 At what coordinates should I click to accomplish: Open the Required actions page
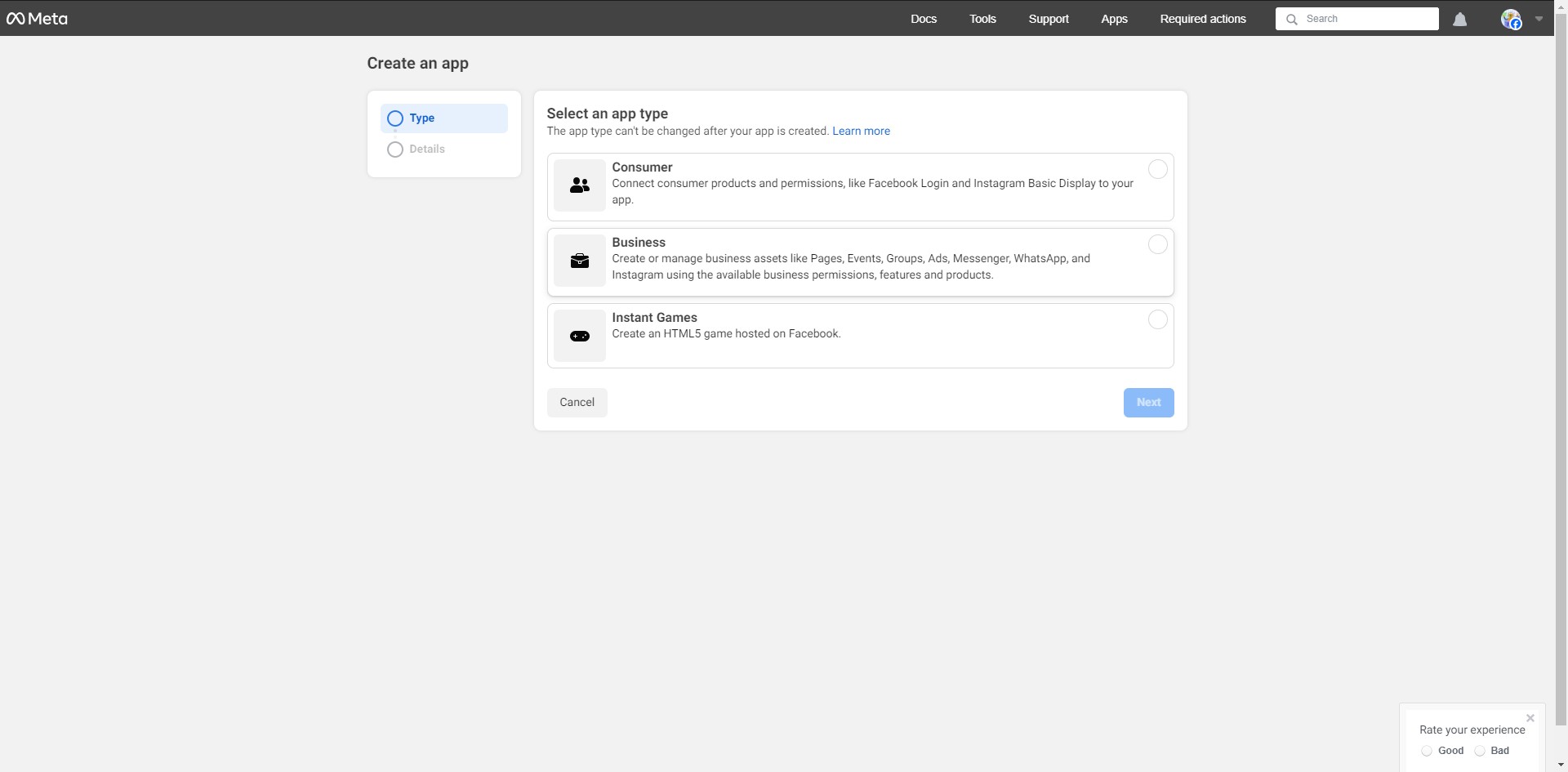[x=1204, y=19]
